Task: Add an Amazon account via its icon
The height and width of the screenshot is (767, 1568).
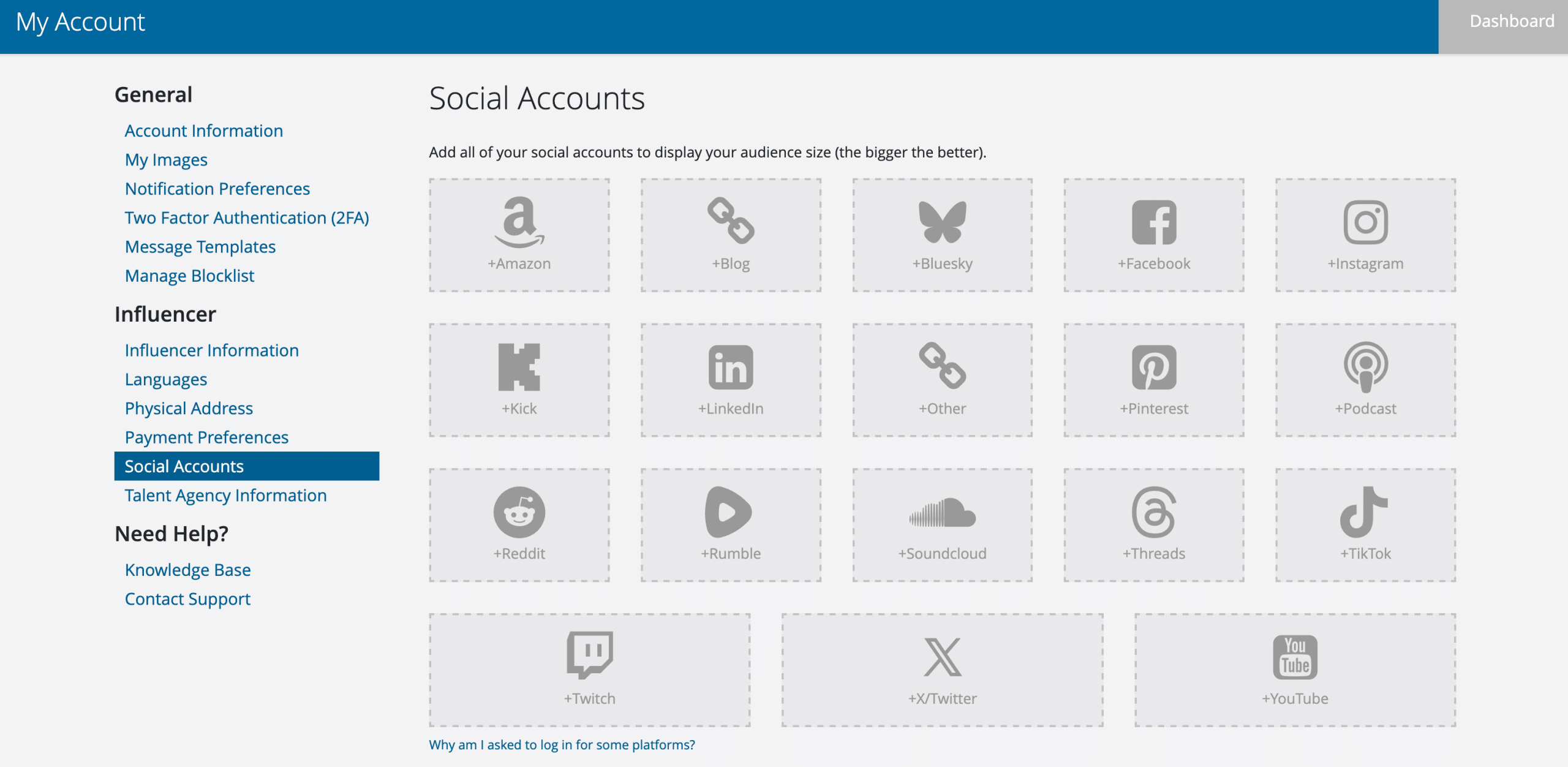Action: pyautogui.click(x=519, y=222)
